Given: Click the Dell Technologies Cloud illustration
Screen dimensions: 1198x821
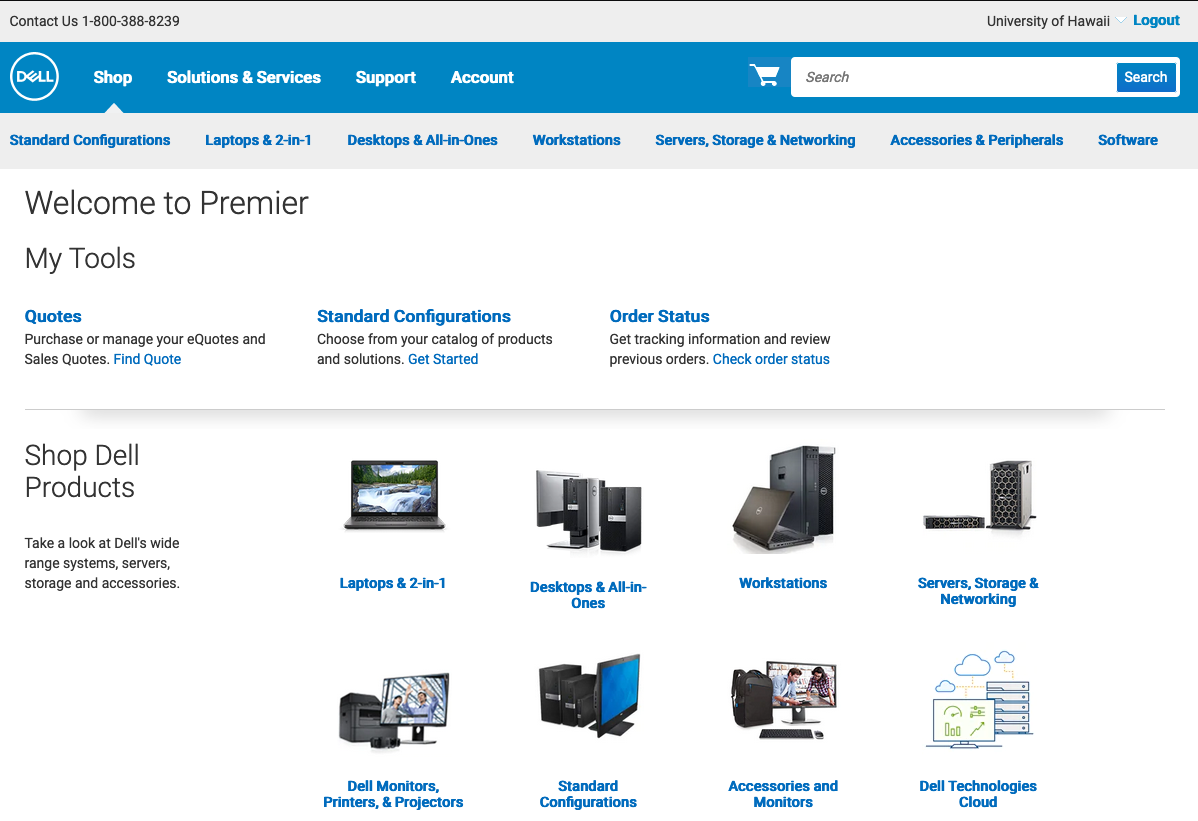Looking at the screenshot, I should click(978, 700).
